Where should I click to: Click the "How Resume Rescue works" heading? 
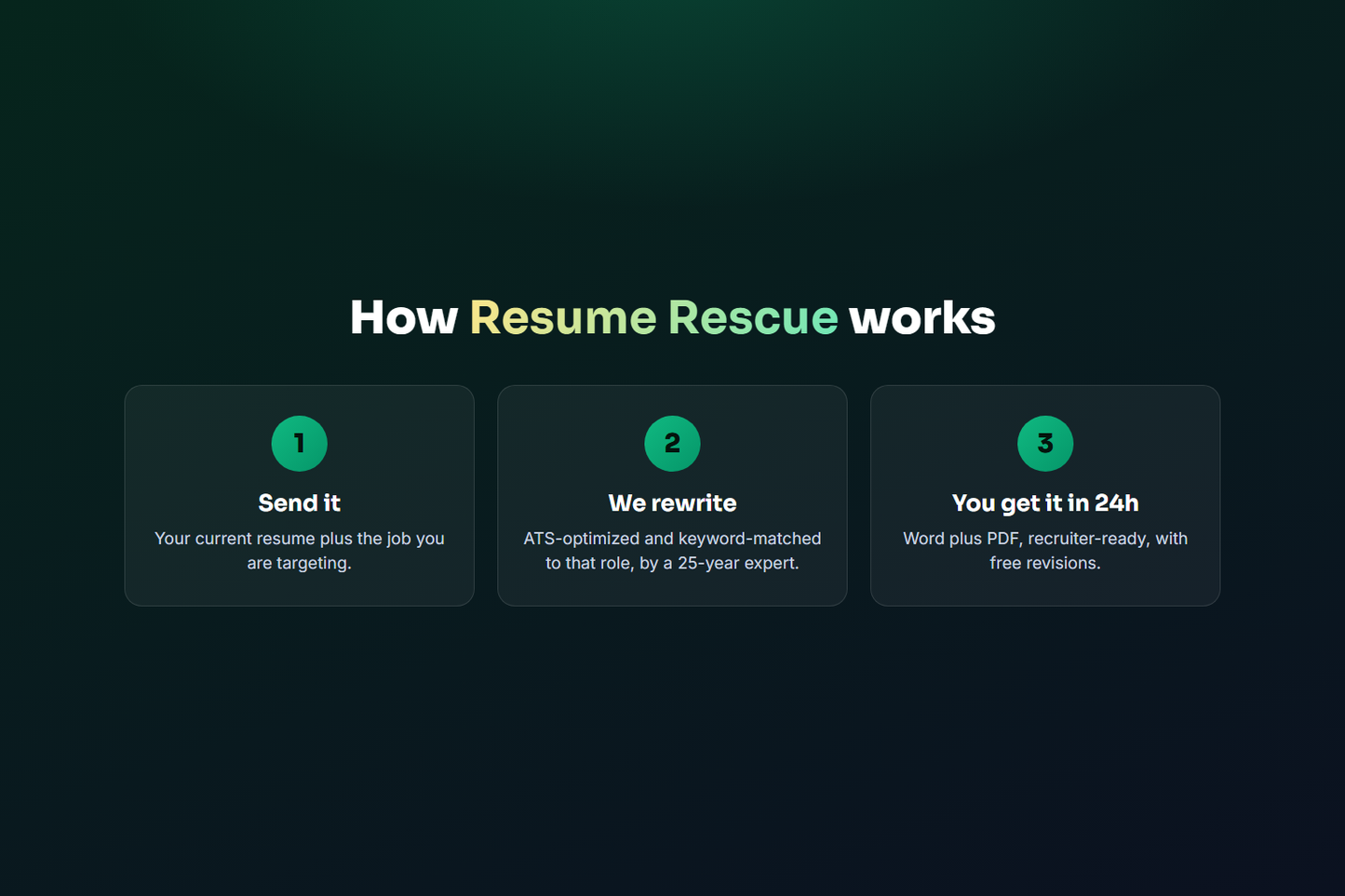(x=672, y=317)
